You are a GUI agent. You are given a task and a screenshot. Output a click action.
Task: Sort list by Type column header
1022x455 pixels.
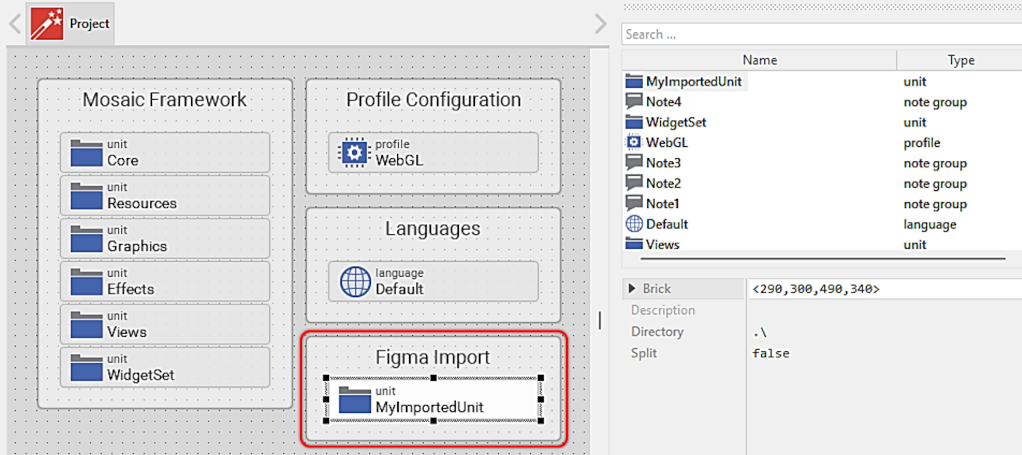pos(960,60)
